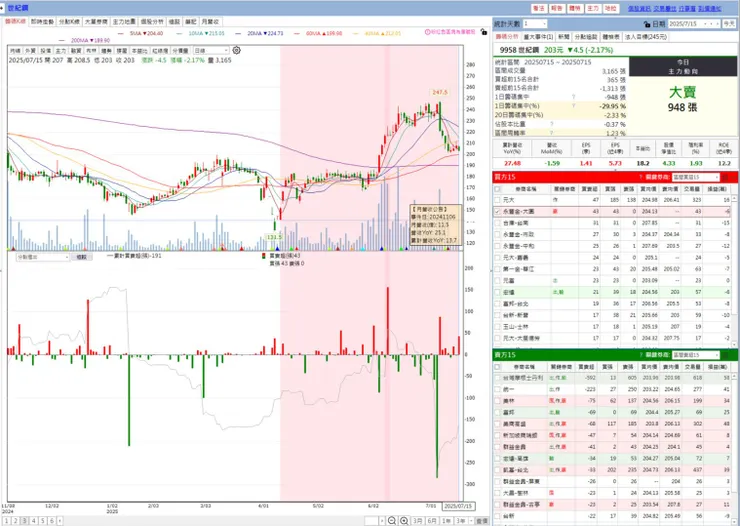Viewport: 740px width, 526px height.
Task: Click the lock icon above the chart
Action: point(483,32)
